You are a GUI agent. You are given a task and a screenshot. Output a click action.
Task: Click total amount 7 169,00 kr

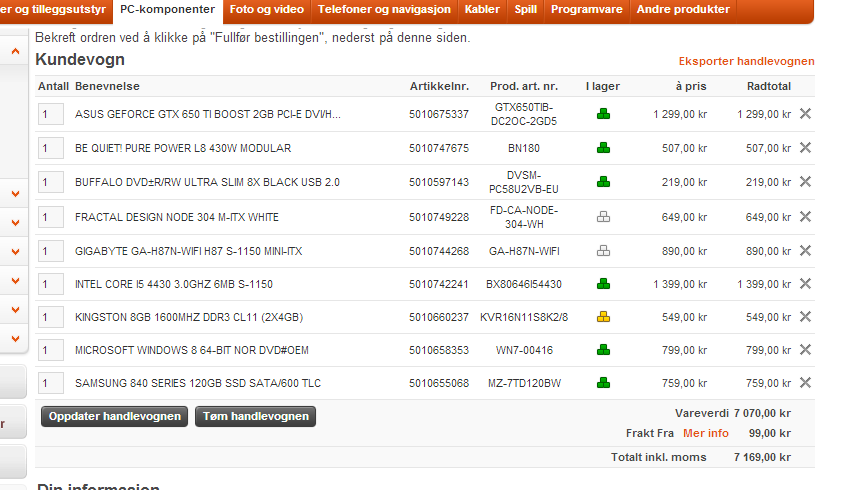(x=762, y=457)
